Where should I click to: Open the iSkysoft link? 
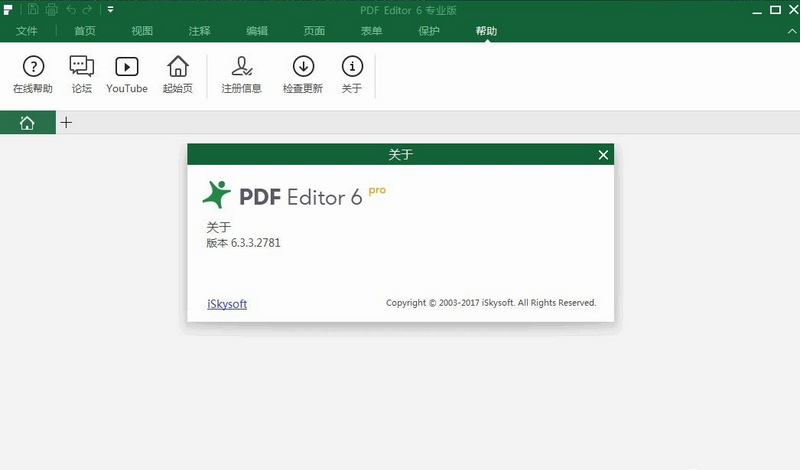[227, 304]
